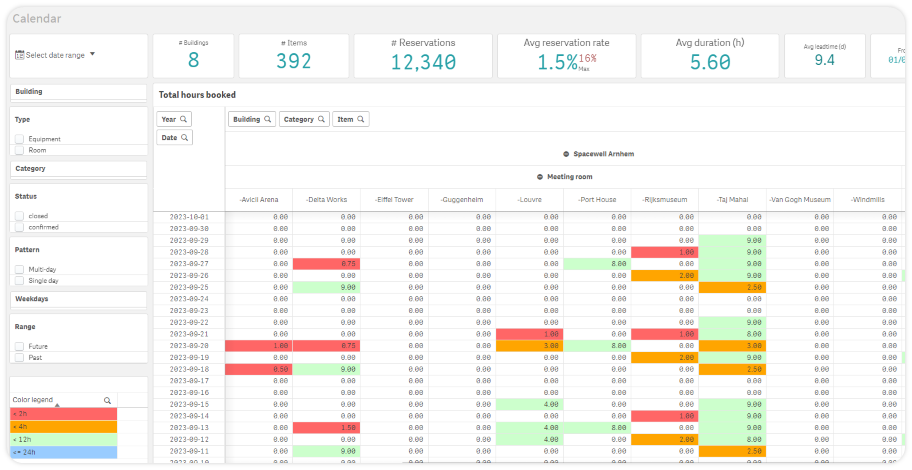Image resolution: width=912 pixels, height=470 pixels.
Task: Select the -Avicii Arena column header
Action: tap(259, 200)
